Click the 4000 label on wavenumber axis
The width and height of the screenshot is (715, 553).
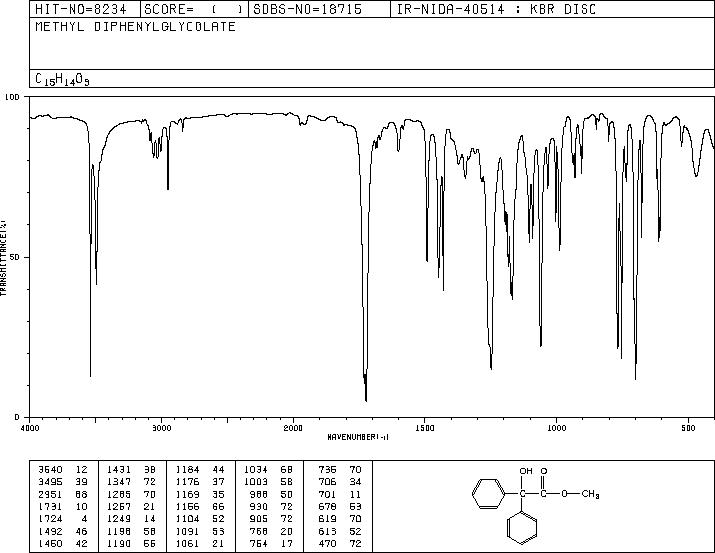tap(30, 428)
